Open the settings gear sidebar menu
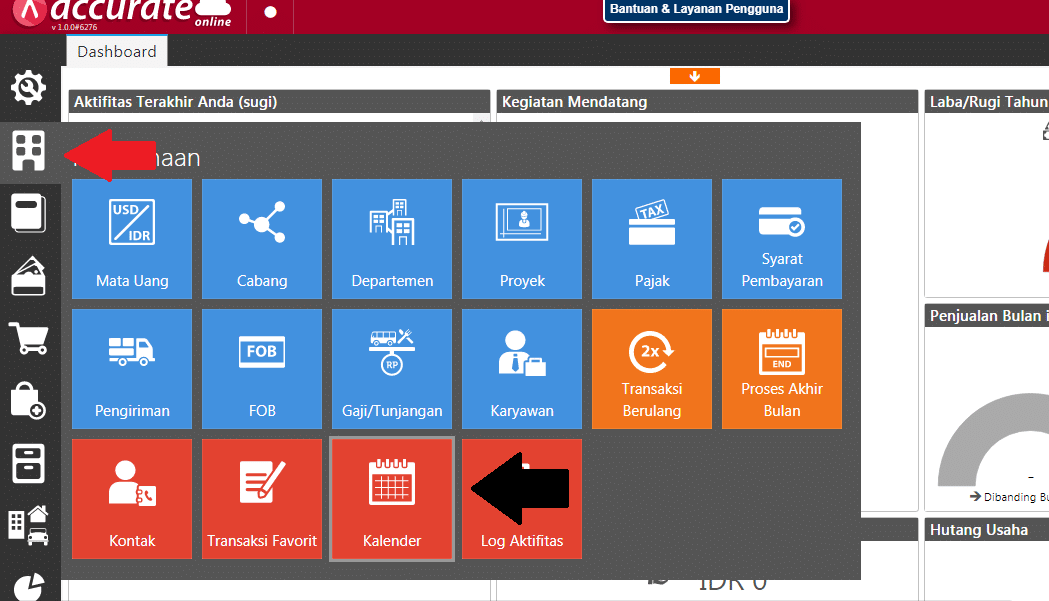The height and width of the screenshot is (601, 1049). [28, 88]
